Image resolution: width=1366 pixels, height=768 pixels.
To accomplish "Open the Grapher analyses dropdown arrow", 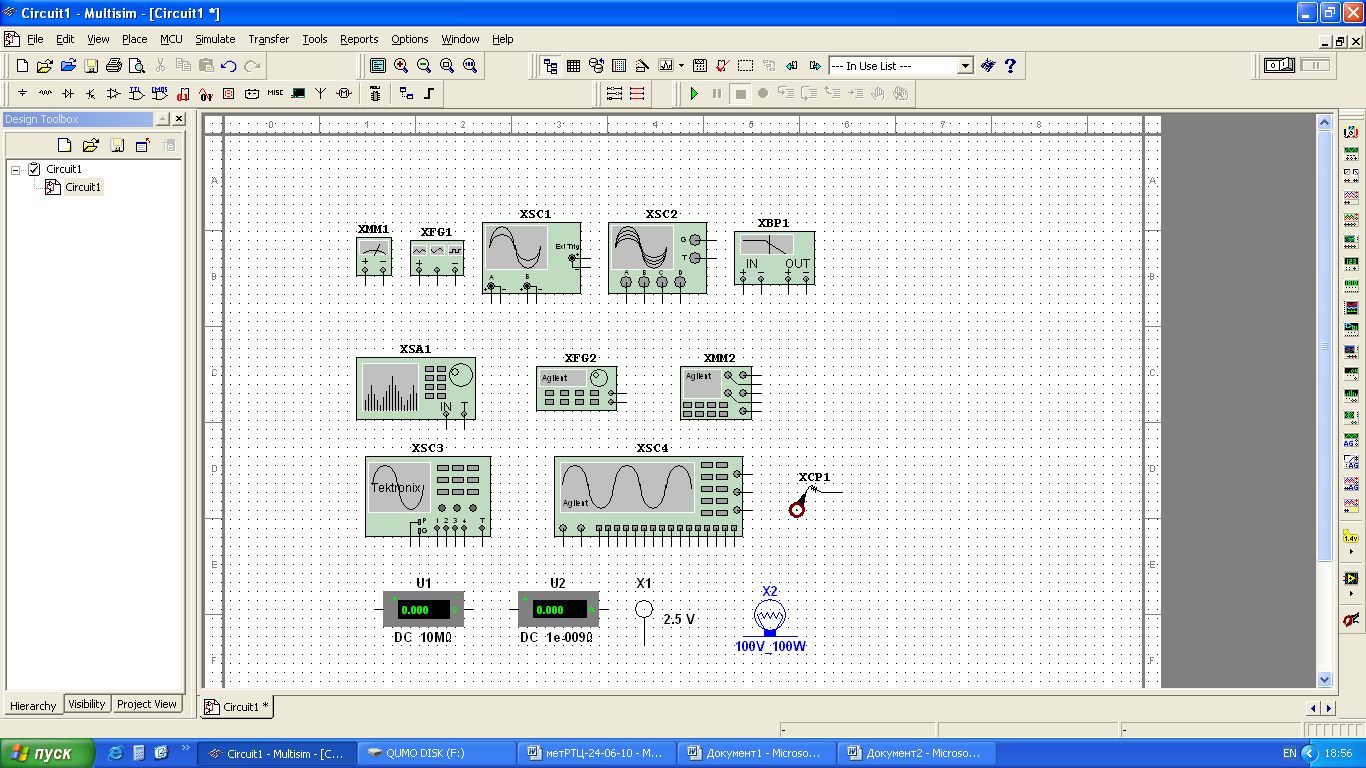I will point(681,66).
